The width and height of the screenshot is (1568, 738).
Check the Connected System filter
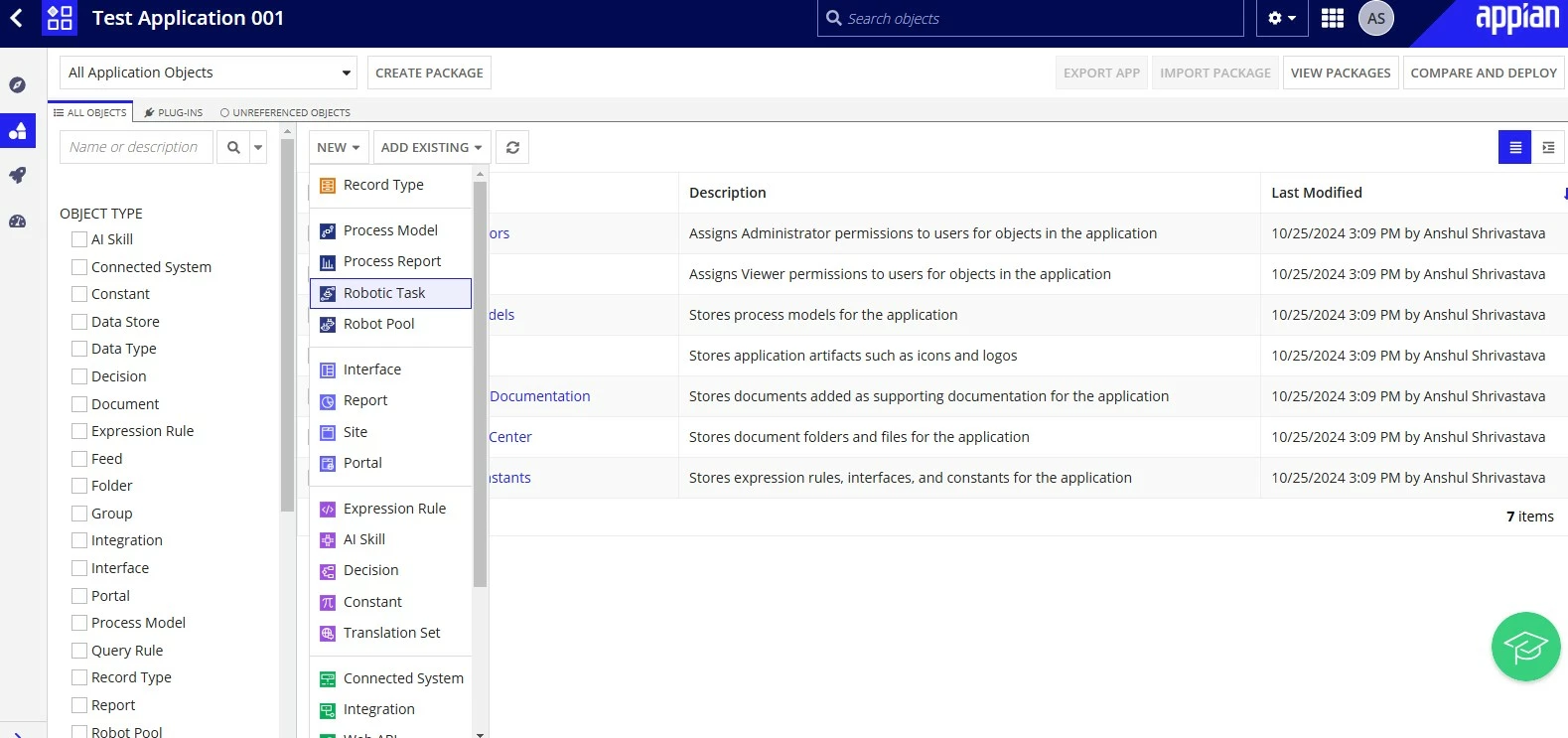[79, 267]
